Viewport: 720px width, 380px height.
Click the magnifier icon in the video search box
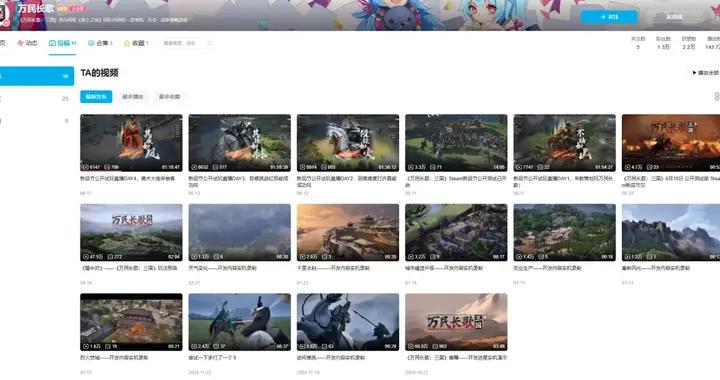(x=210, y=43)
